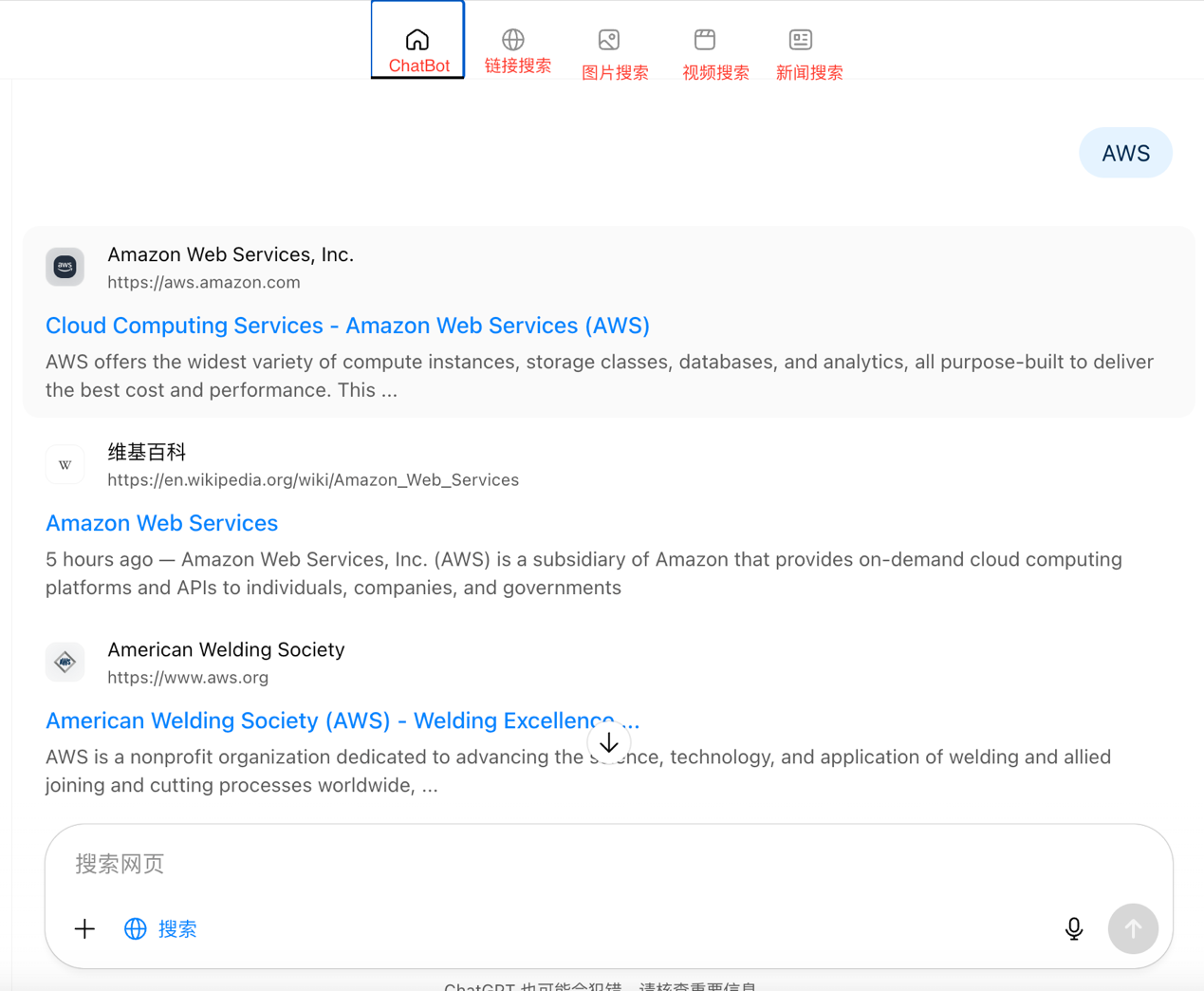
Task: Click the AWS query bubble
Action: pos(1125,153)
